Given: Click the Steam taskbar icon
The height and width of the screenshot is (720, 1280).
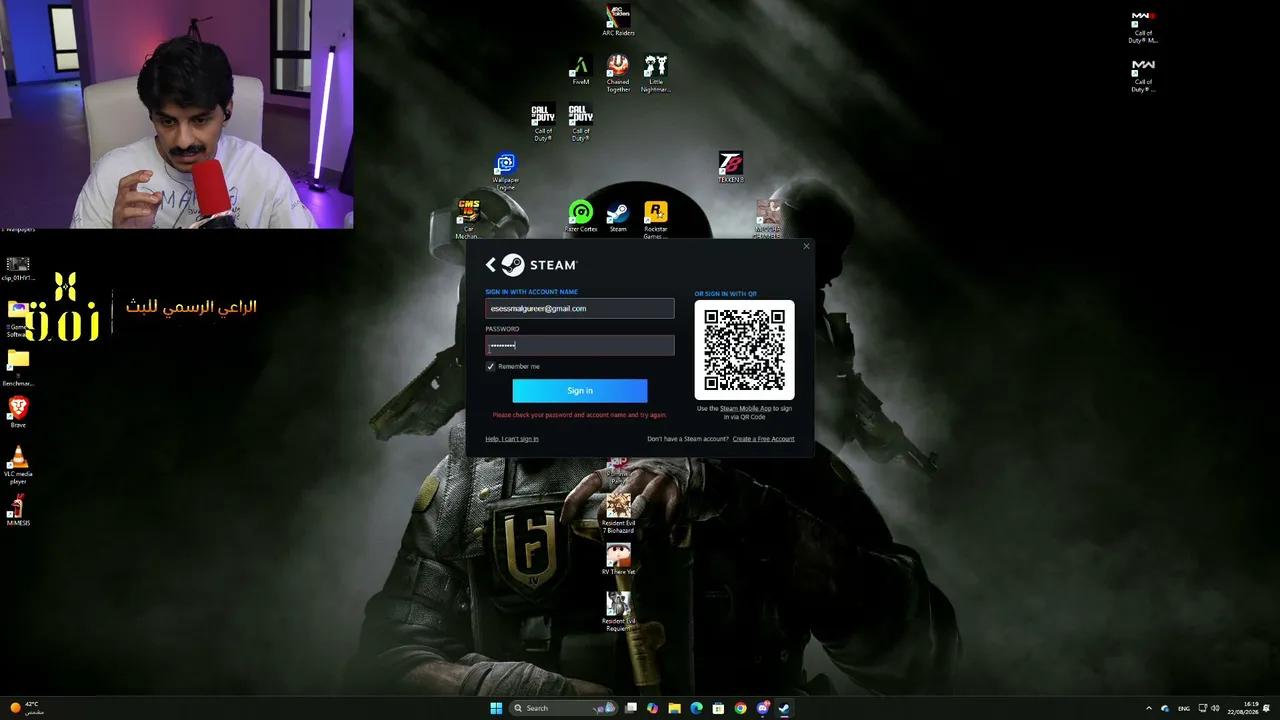Looking at the screenshot, I should point(784,708).
